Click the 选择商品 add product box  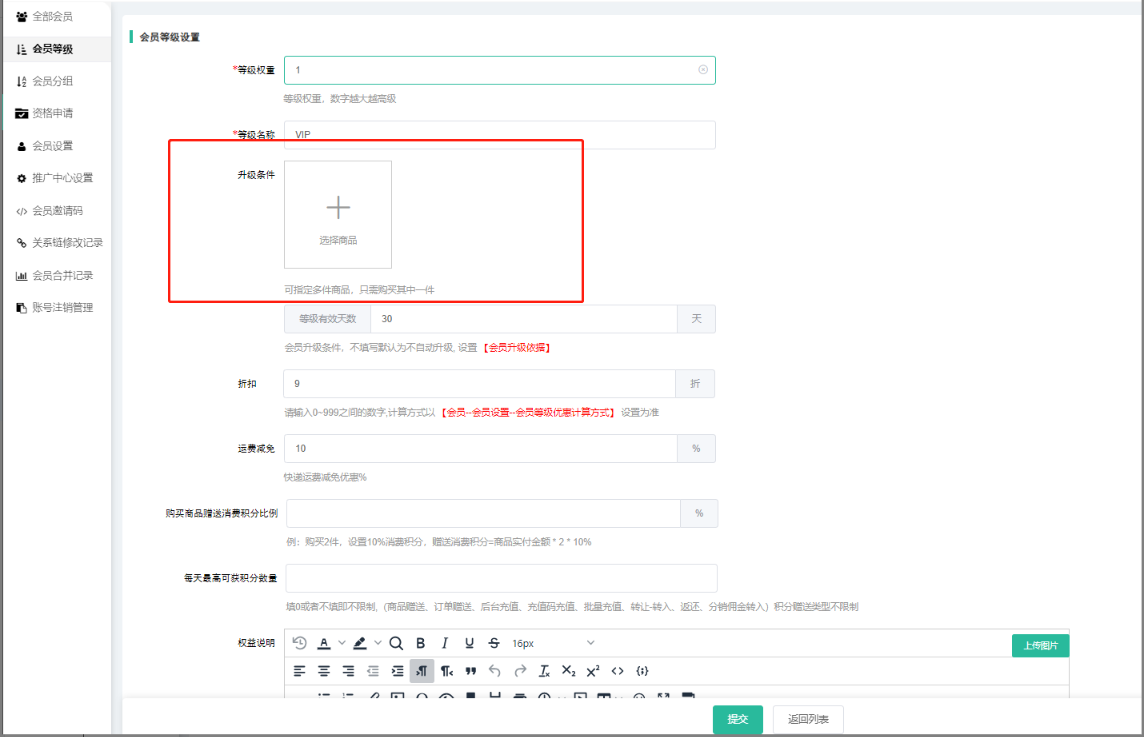338,214
